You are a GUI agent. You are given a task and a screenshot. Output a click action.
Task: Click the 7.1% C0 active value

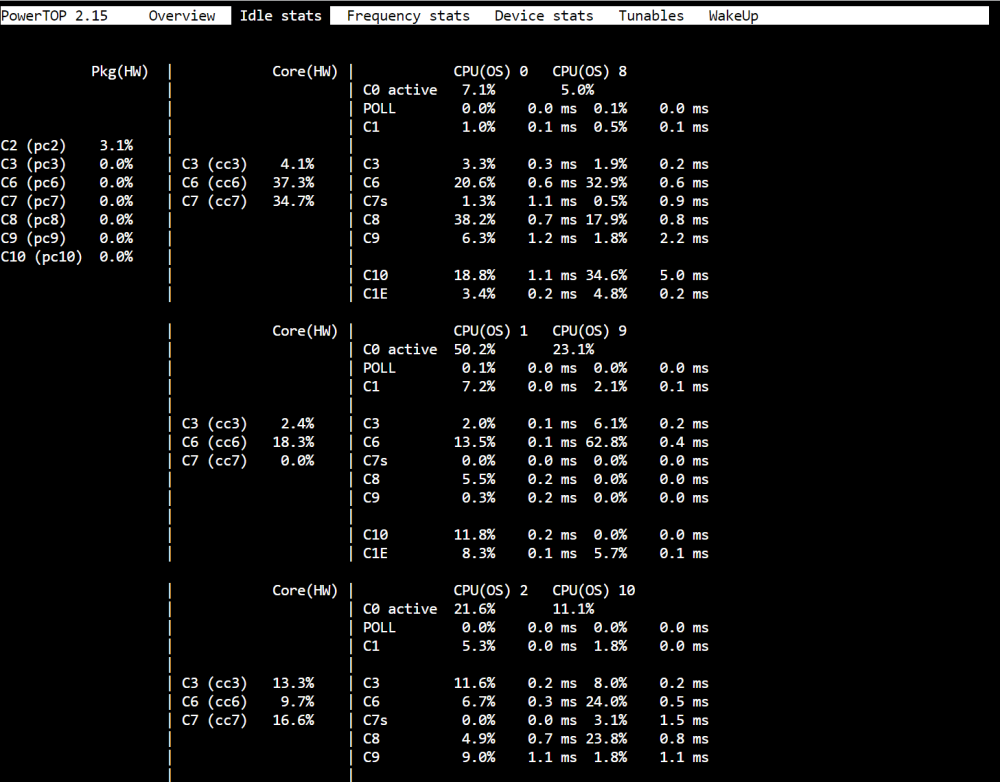coord(478,90)
